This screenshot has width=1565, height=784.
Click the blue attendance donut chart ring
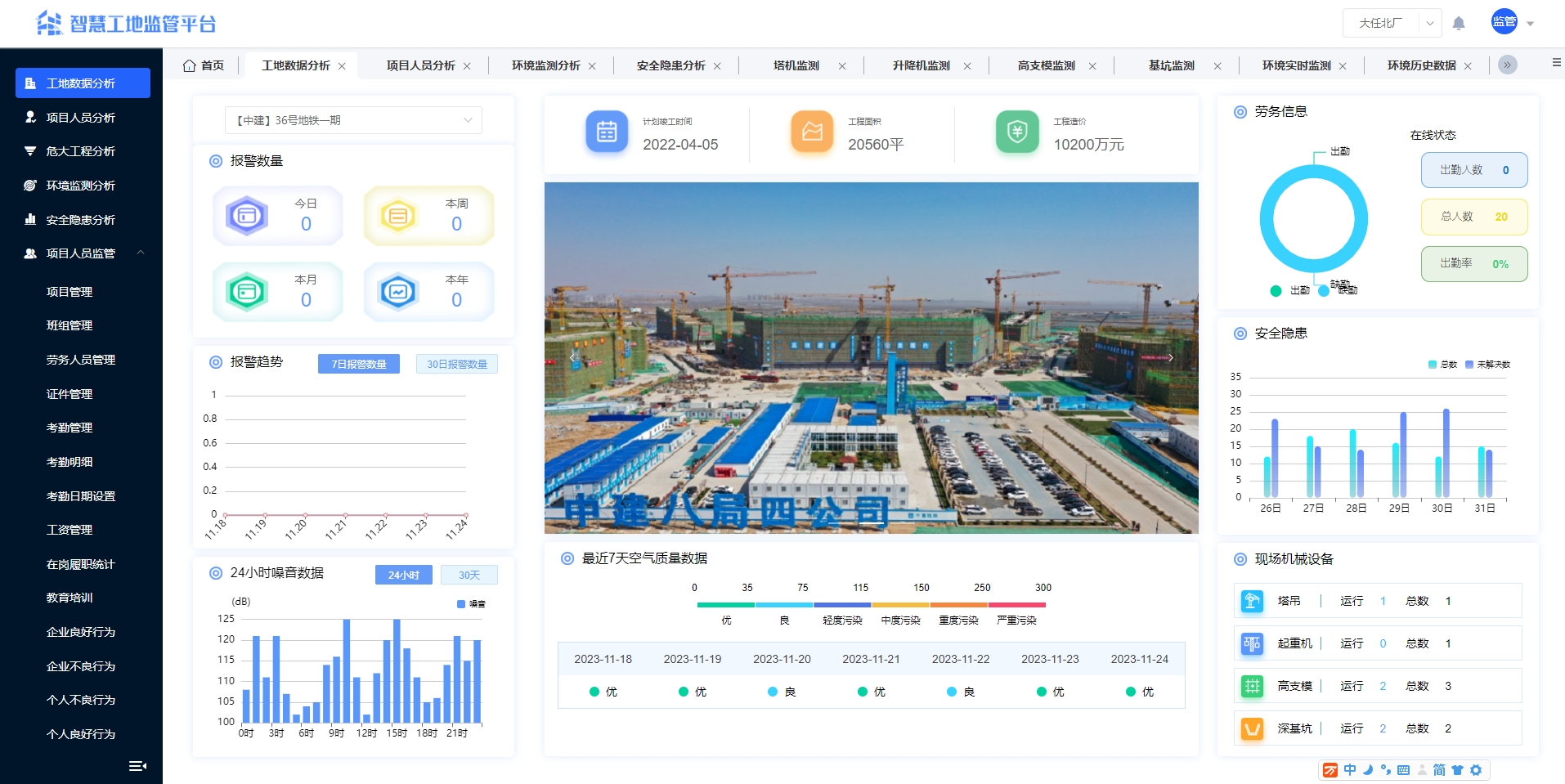coord(1314,218)
